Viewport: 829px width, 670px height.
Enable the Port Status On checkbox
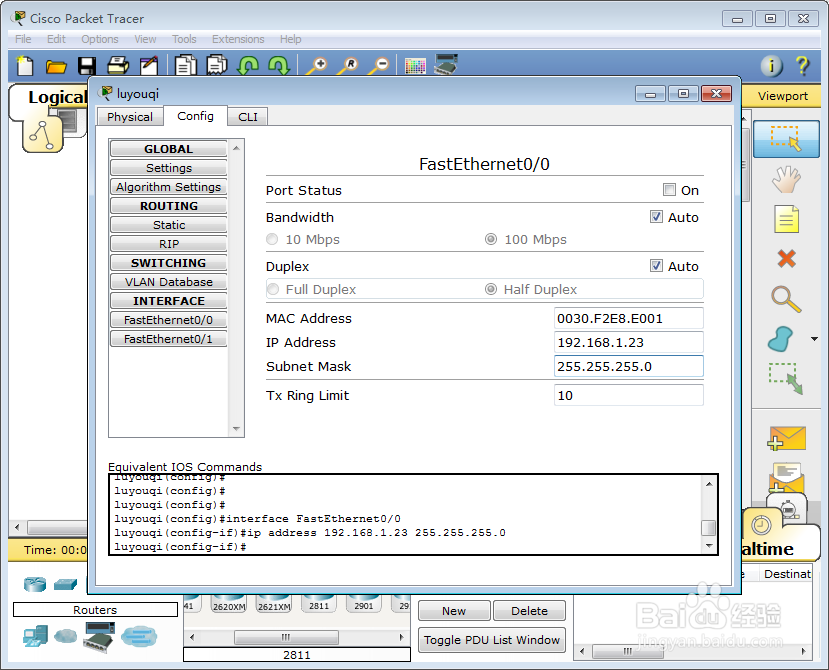pos(669,190)
